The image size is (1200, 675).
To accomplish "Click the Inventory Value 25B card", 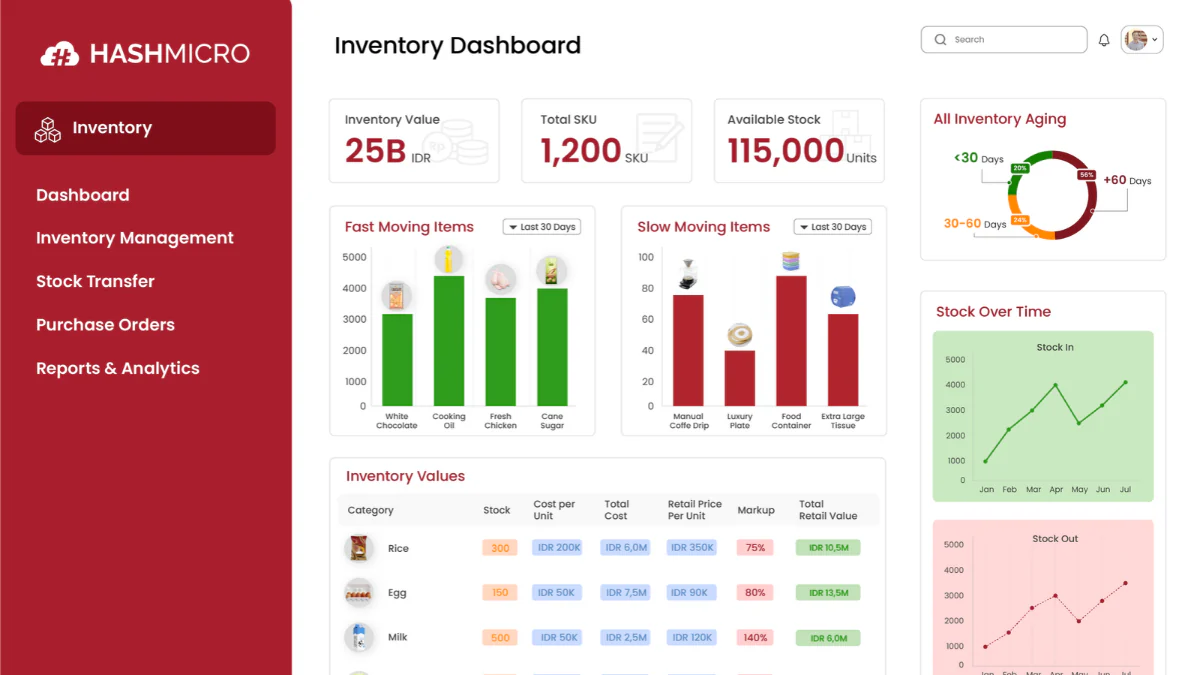I will pyautogui.click(x=414, y=141).
